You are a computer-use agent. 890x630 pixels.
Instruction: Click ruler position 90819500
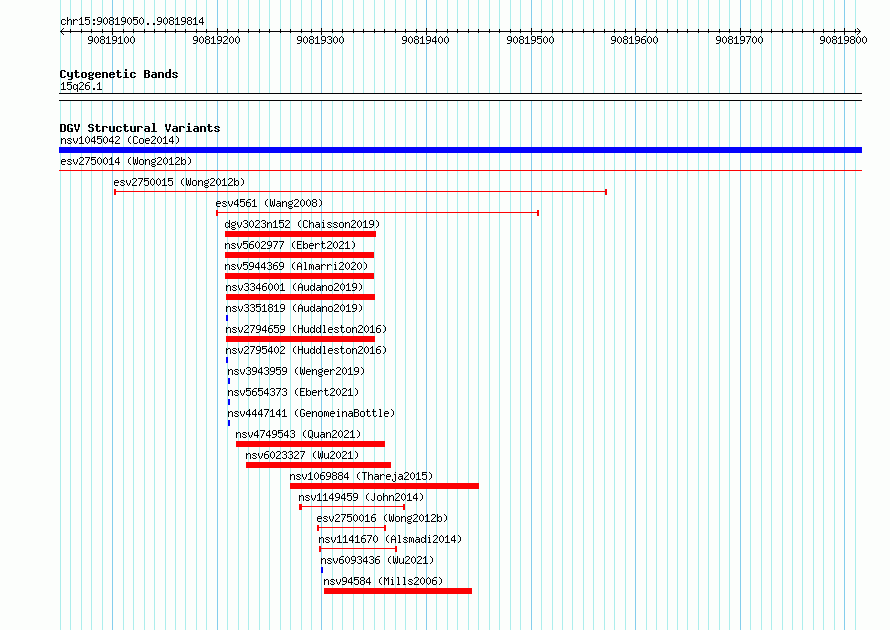(x=530, y=40)
